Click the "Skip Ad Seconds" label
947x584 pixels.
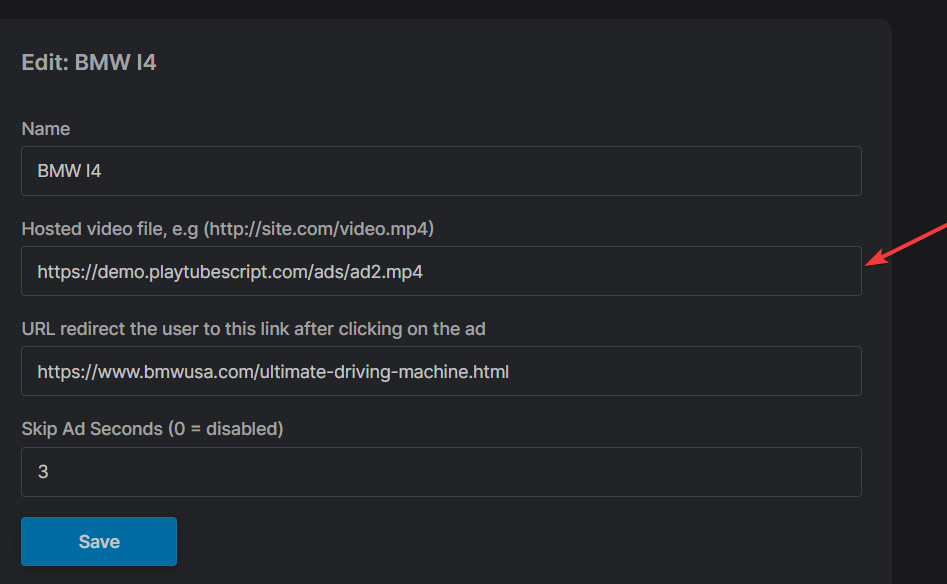coord(92,429)
